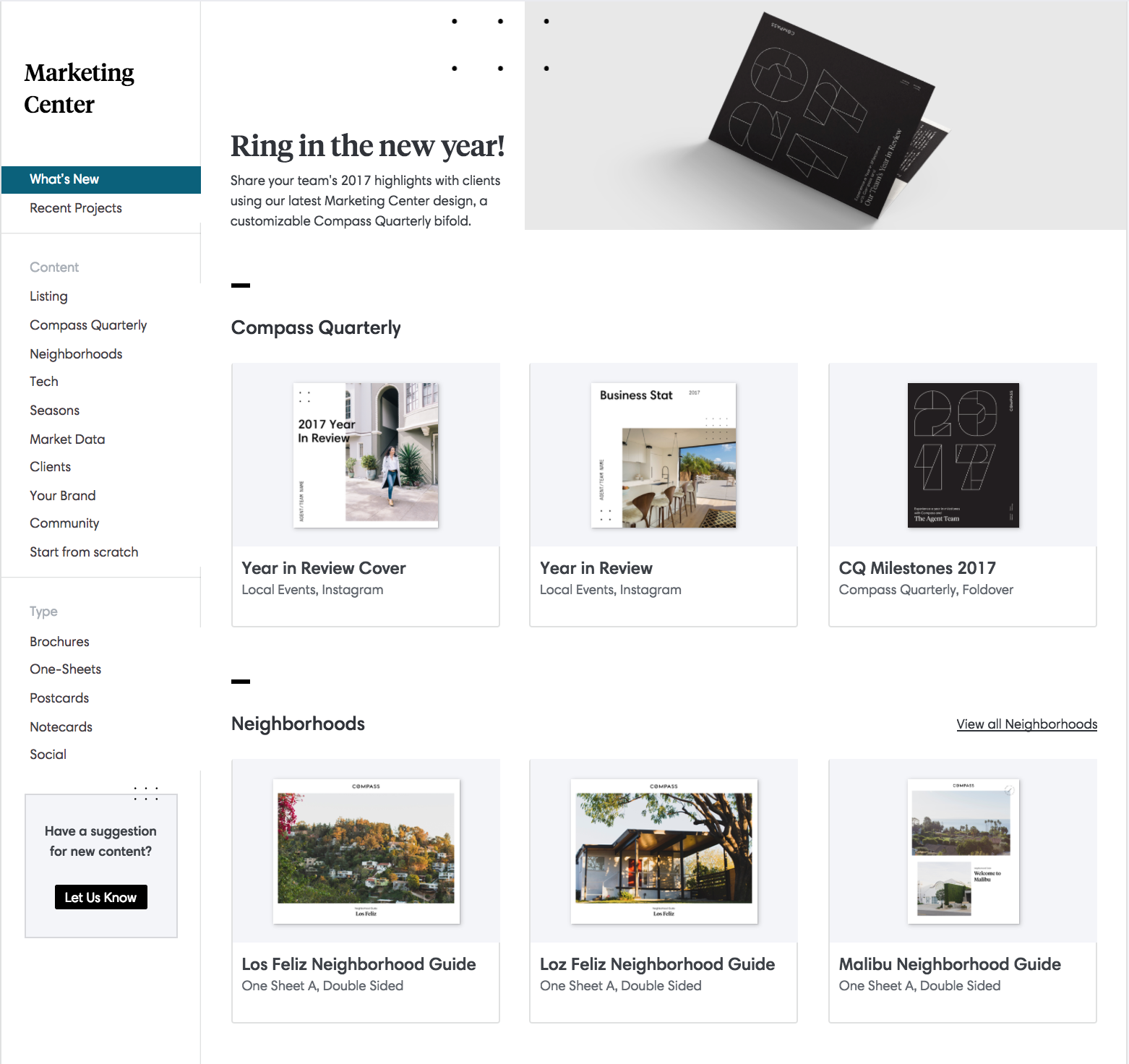The image size is (1129, 1064).
Task: Click the 2017 bifold hero banner image
Action: [825, 116]
